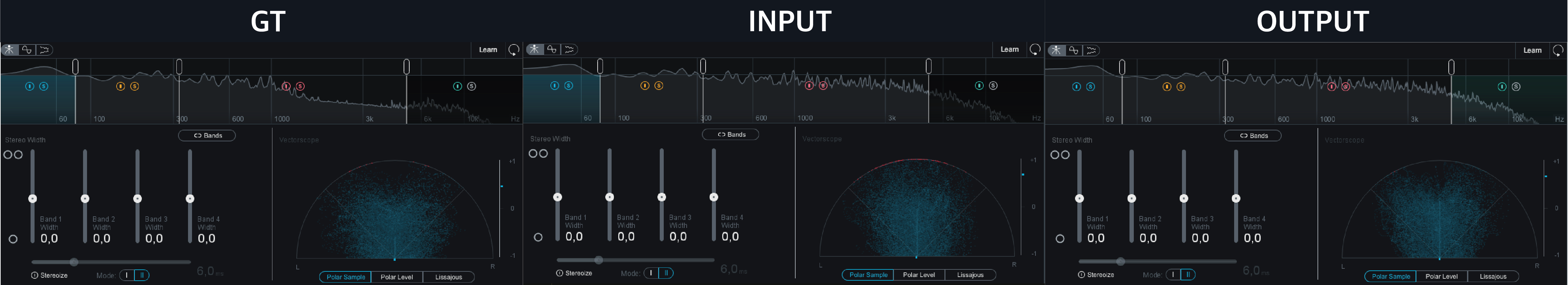Screen dimensions: 1568x285
Task: Click Band 4 Width slider knob in OUTPUT panel
Action: (x=1236, y=198)
